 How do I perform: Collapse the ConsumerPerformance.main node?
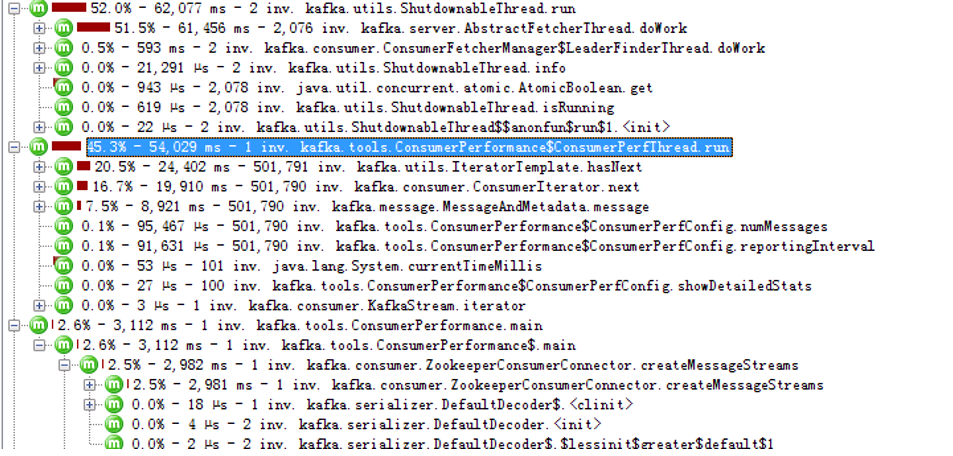coord(14,325)
